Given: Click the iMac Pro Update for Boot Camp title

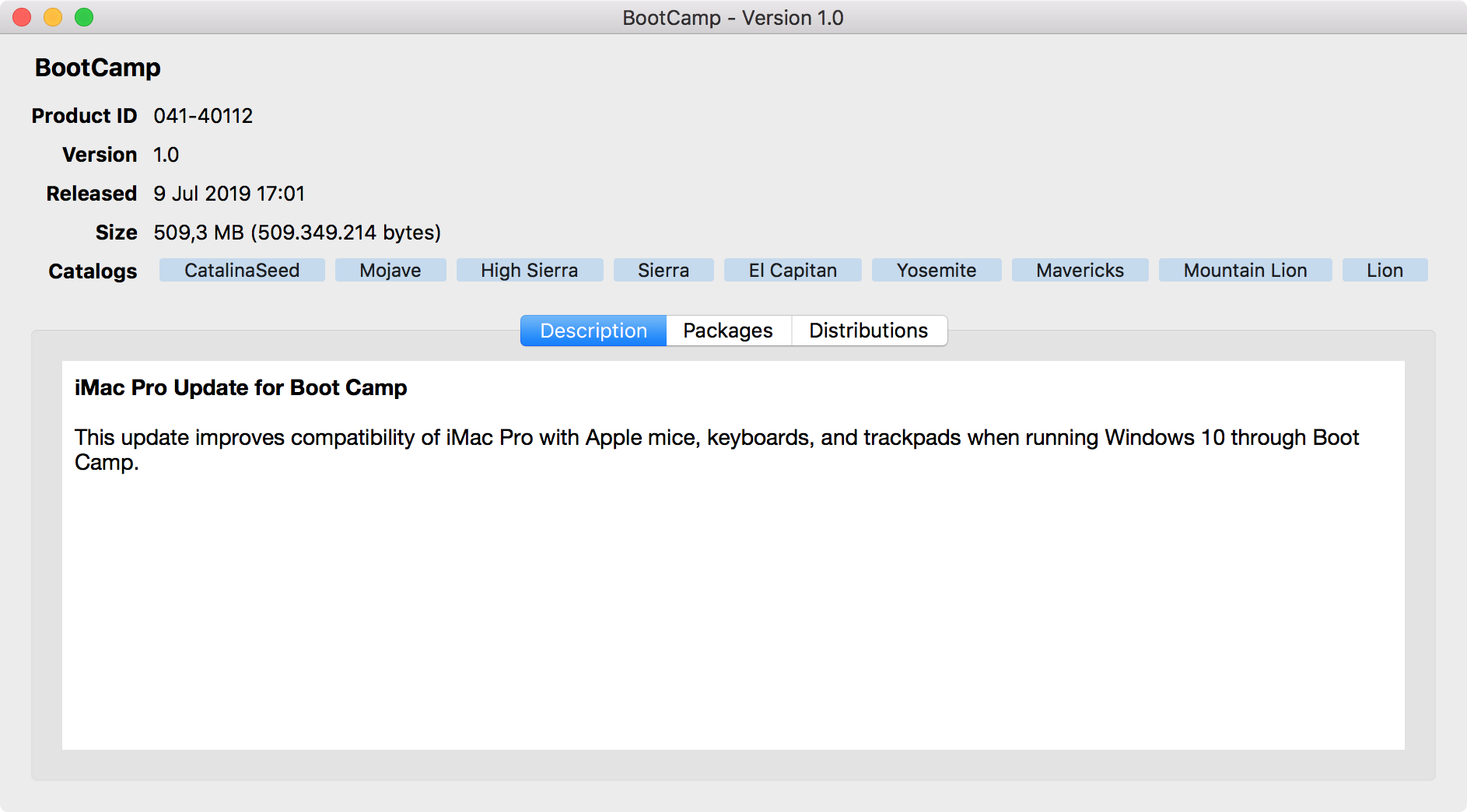Looking at the screenshot, I should click(x=241, y=387).
